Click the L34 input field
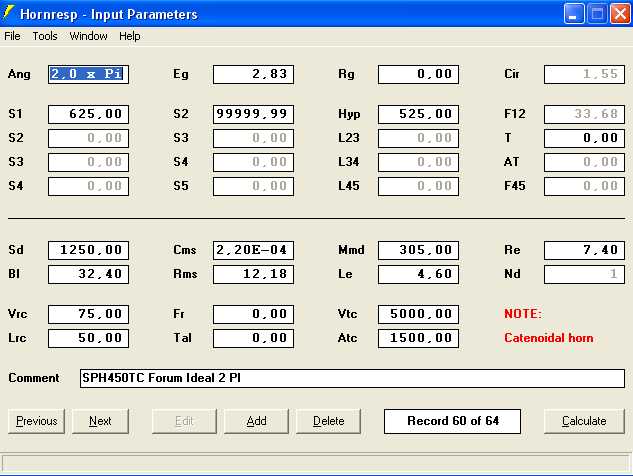Viewport: 633px width, 476px height. pyautogui.click(x=418, y=162)
